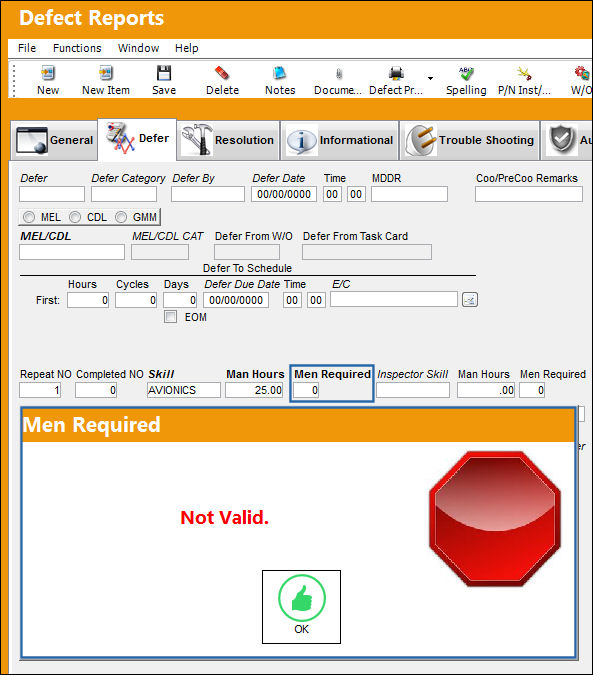The width and height of the screenshot is (593, 675).
Task: Click the First Days field
Action: (180, 300)
